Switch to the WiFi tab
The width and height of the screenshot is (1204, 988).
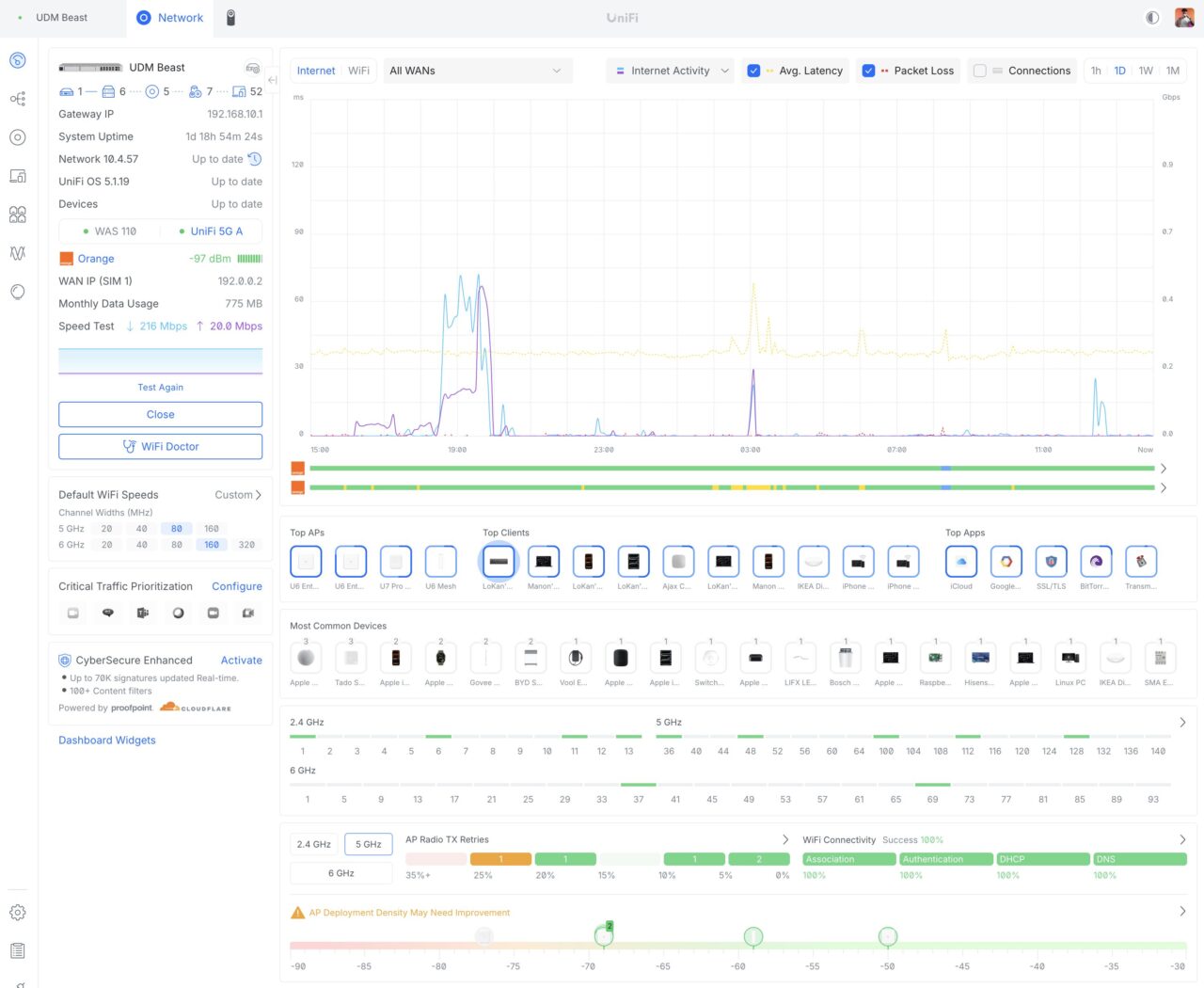pos(358,71)
